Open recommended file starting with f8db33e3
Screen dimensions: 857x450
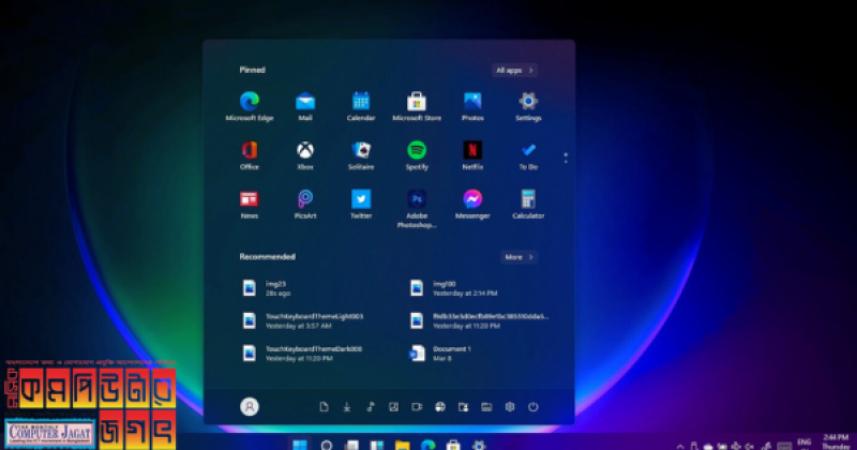click(x=481, y=321)
